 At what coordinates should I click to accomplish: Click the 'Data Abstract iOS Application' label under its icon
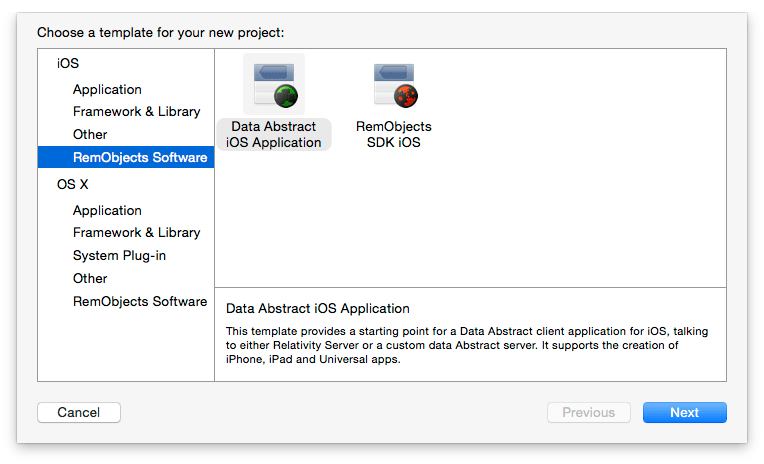pos(274,135)
